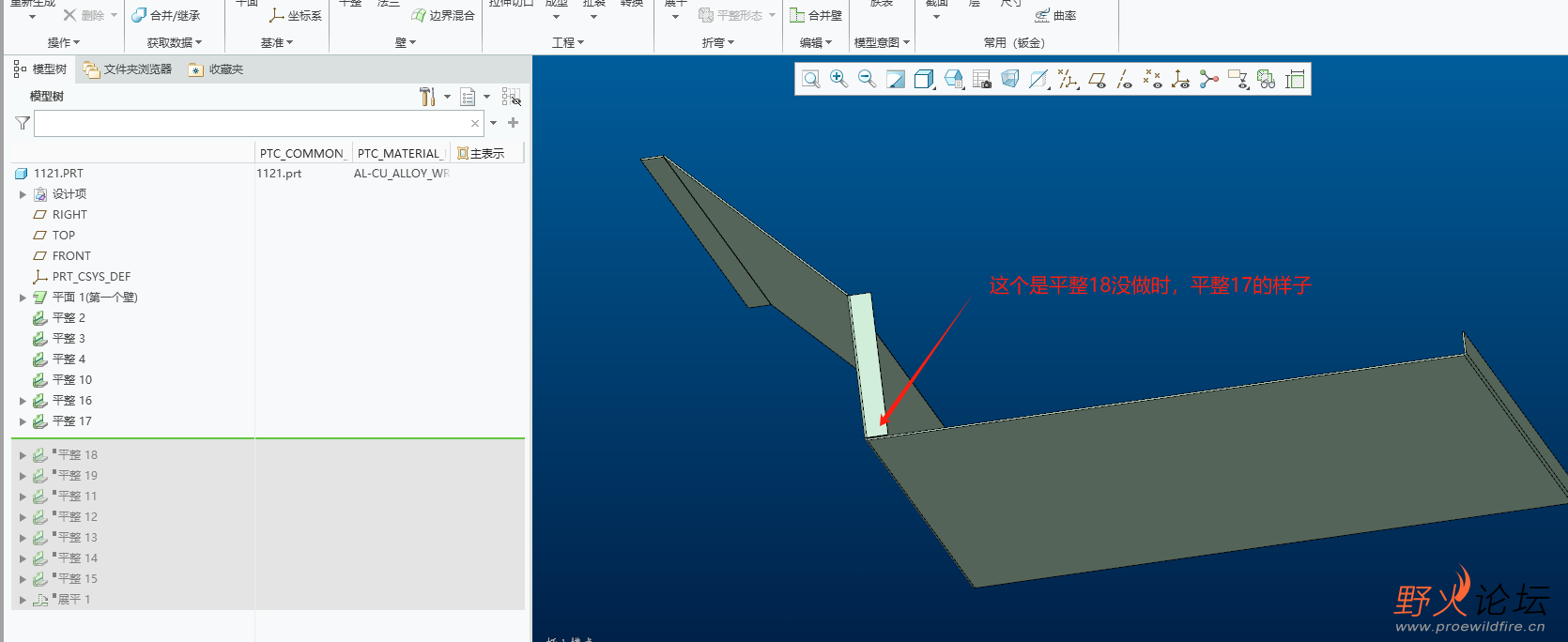
Task: Open the 工程 group dropdown
Action: tap(568, 43)
